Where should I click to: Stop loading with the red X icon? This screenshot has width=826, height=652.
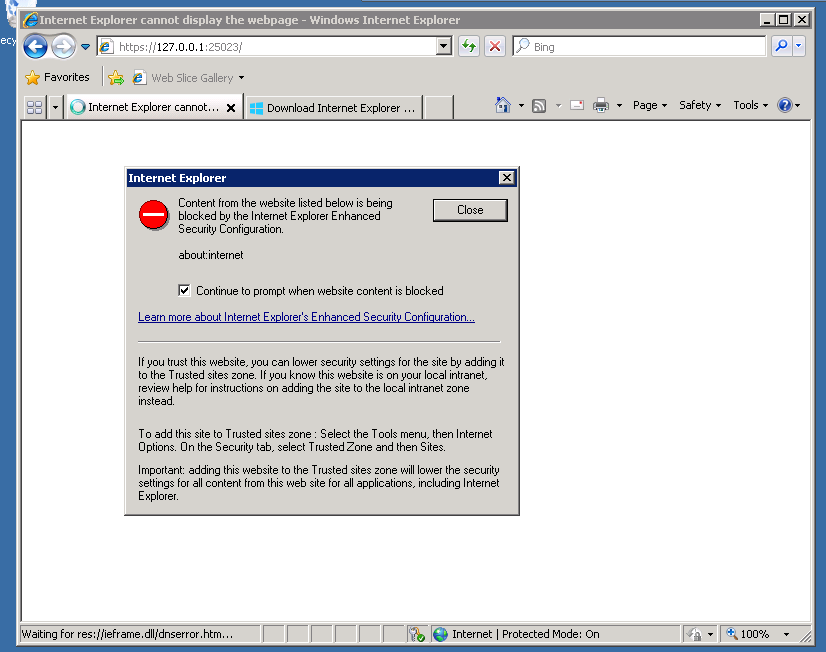[495, 46]
